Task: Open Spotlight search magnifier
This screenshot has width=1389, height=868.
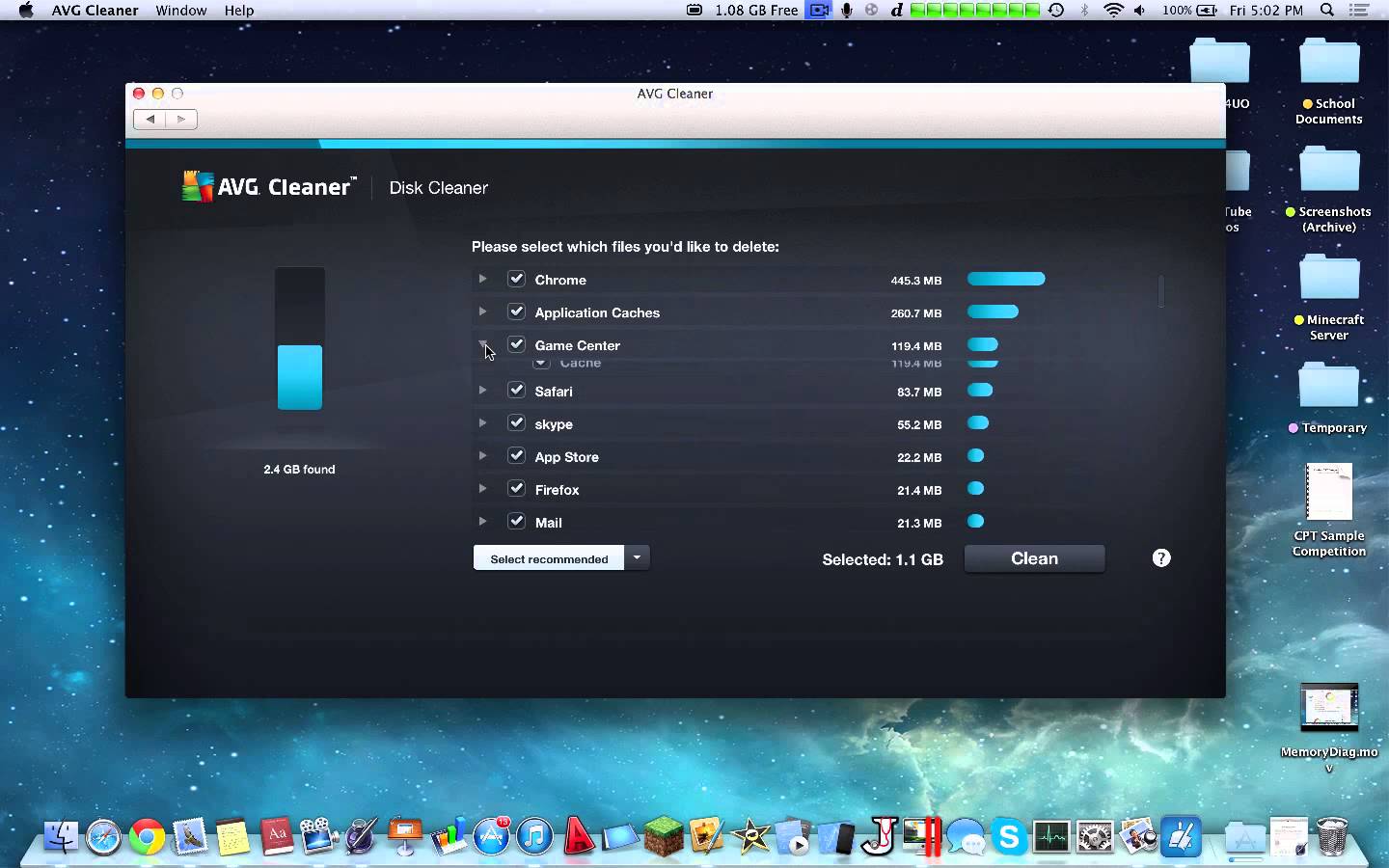Action: click(x=1327, y=11)
